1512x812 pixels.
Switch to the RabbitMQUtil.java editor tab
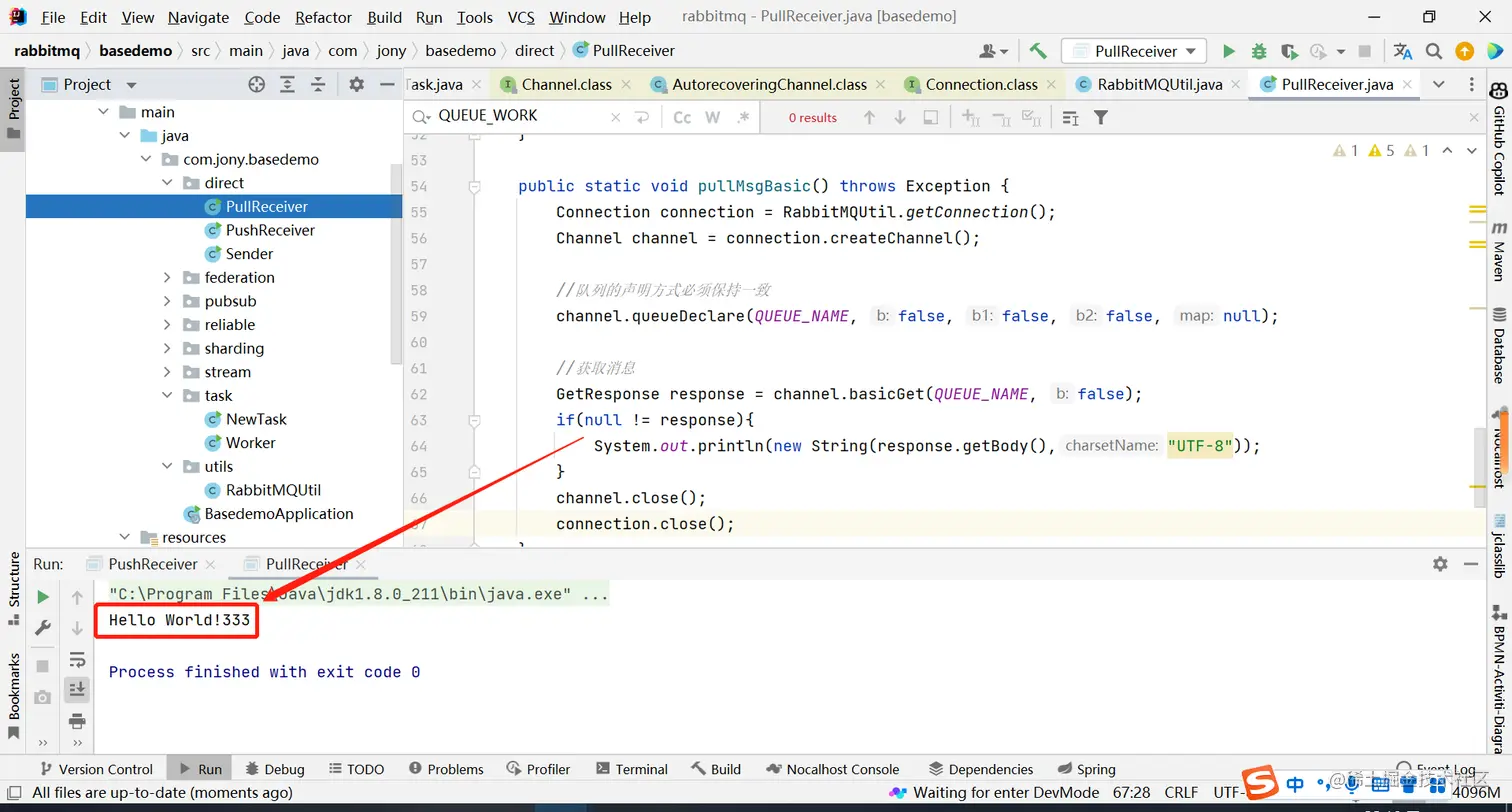click(x=1159, y=85)
